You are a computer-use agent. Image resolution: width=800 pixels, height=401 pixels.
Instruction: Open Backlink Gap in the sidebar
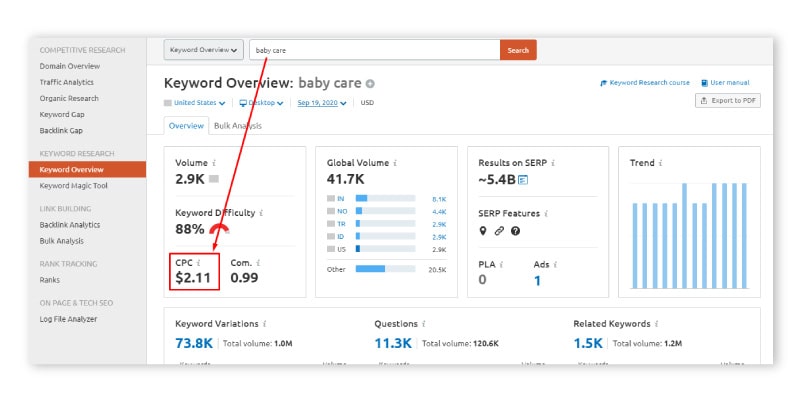coord(61,131)
